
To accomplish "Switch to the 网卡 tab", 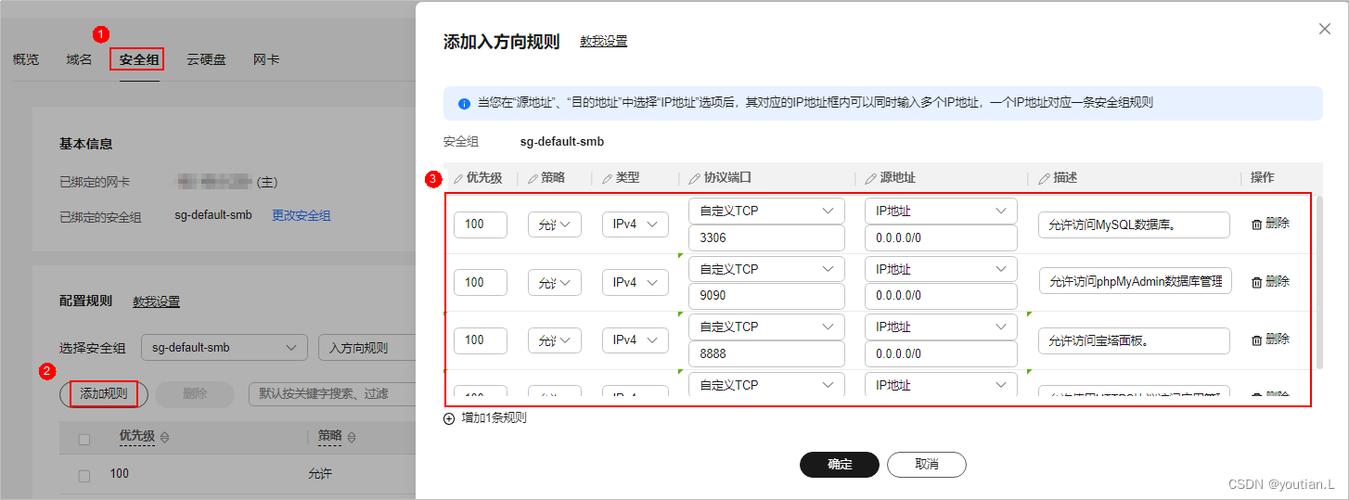I will 266,60.
